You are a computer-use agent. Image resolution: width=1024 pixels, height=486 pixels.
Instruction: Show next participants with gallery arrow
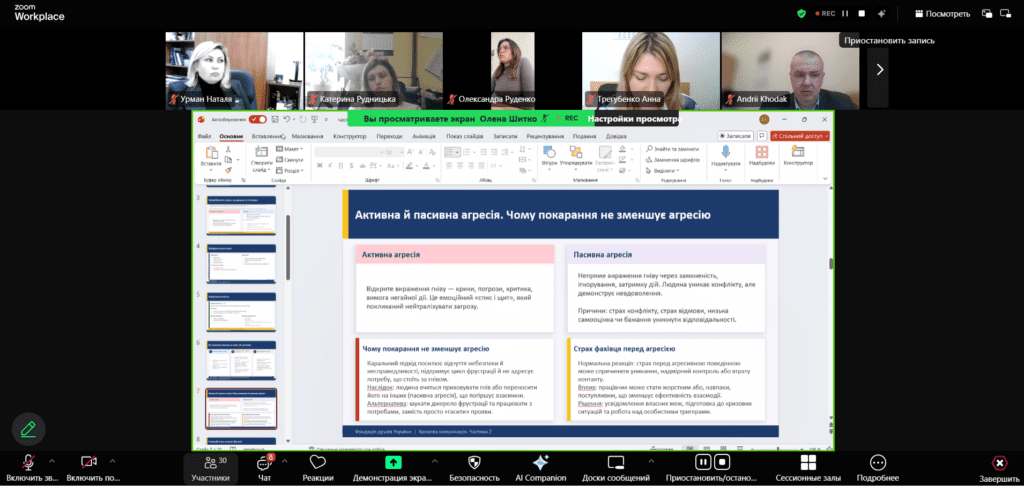pyautogui.click(x=879, y=69)
